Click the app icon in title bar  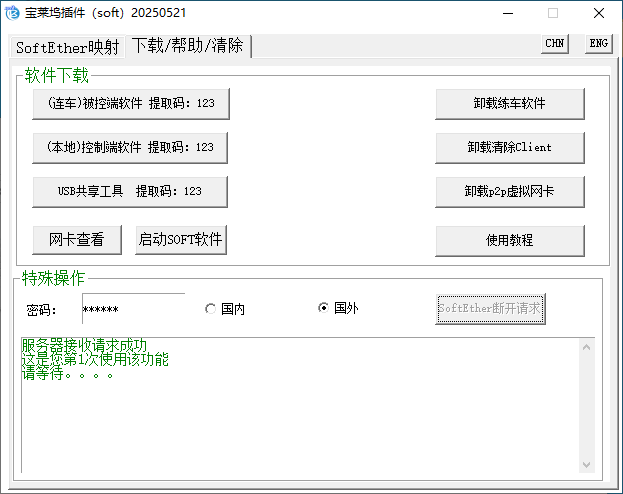pyautogui.click(x=13, y=13)
